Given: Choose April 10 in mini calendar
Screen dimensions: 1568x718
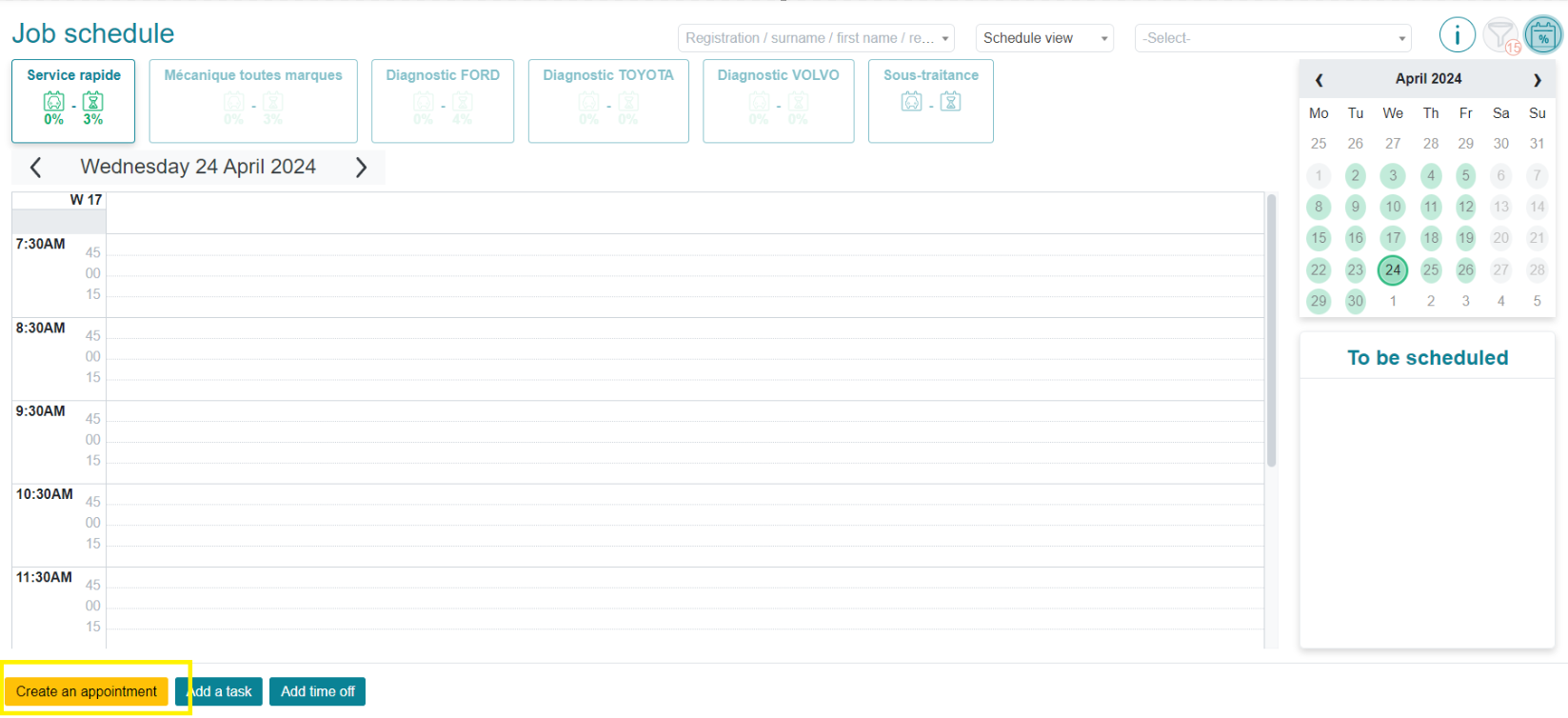Looking at the screenshot, I should click(1393, 207).
